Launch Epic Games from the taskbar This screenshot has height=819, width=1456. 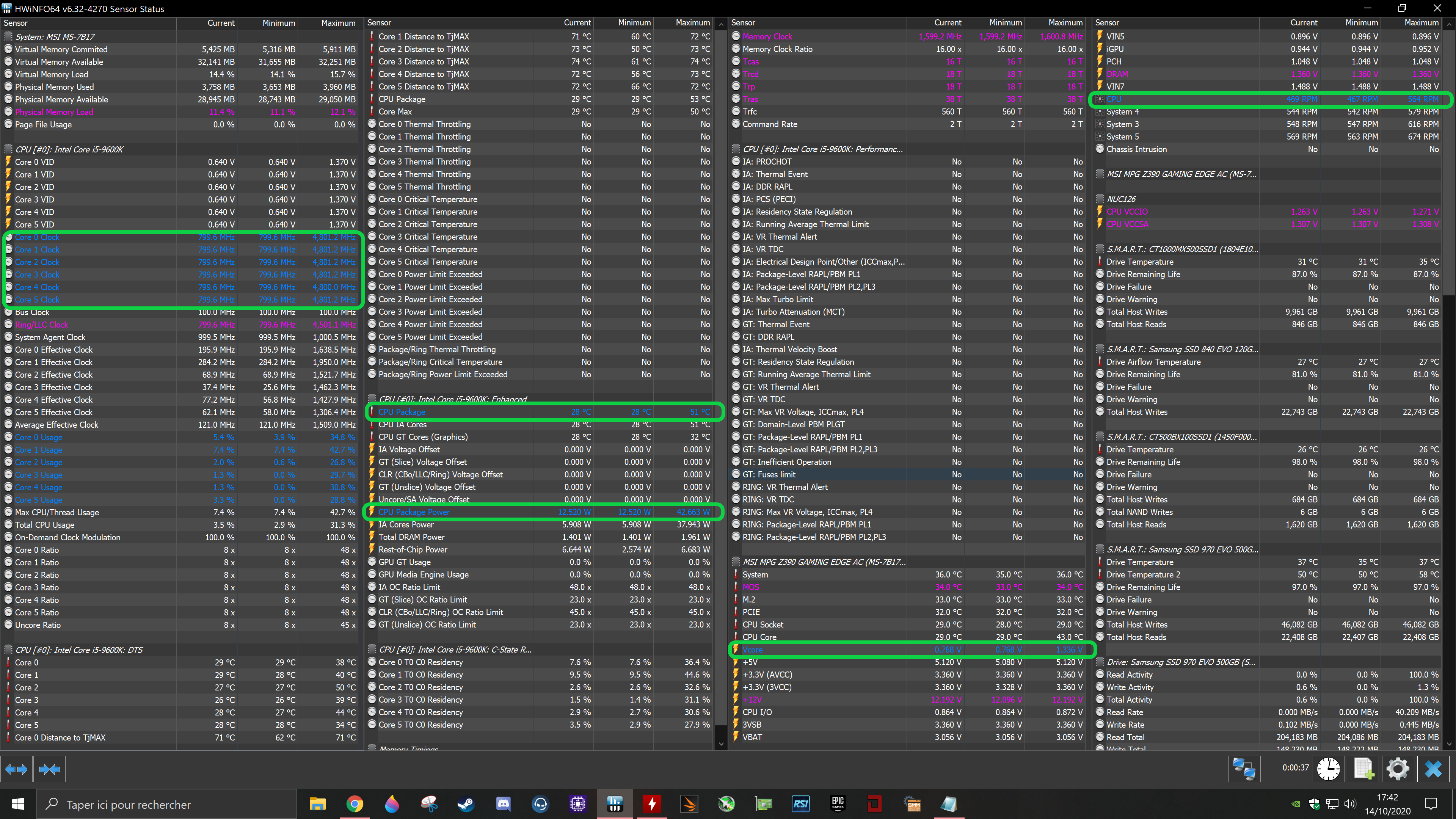pos(838,804)
